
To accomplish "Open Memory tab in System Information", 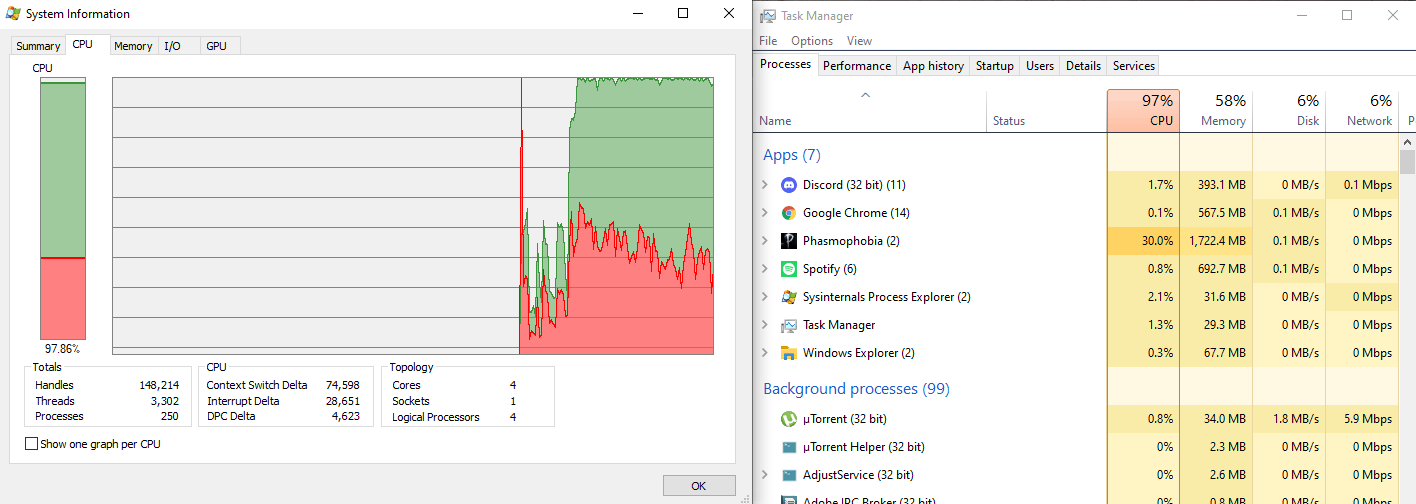I will click(133, 46).
